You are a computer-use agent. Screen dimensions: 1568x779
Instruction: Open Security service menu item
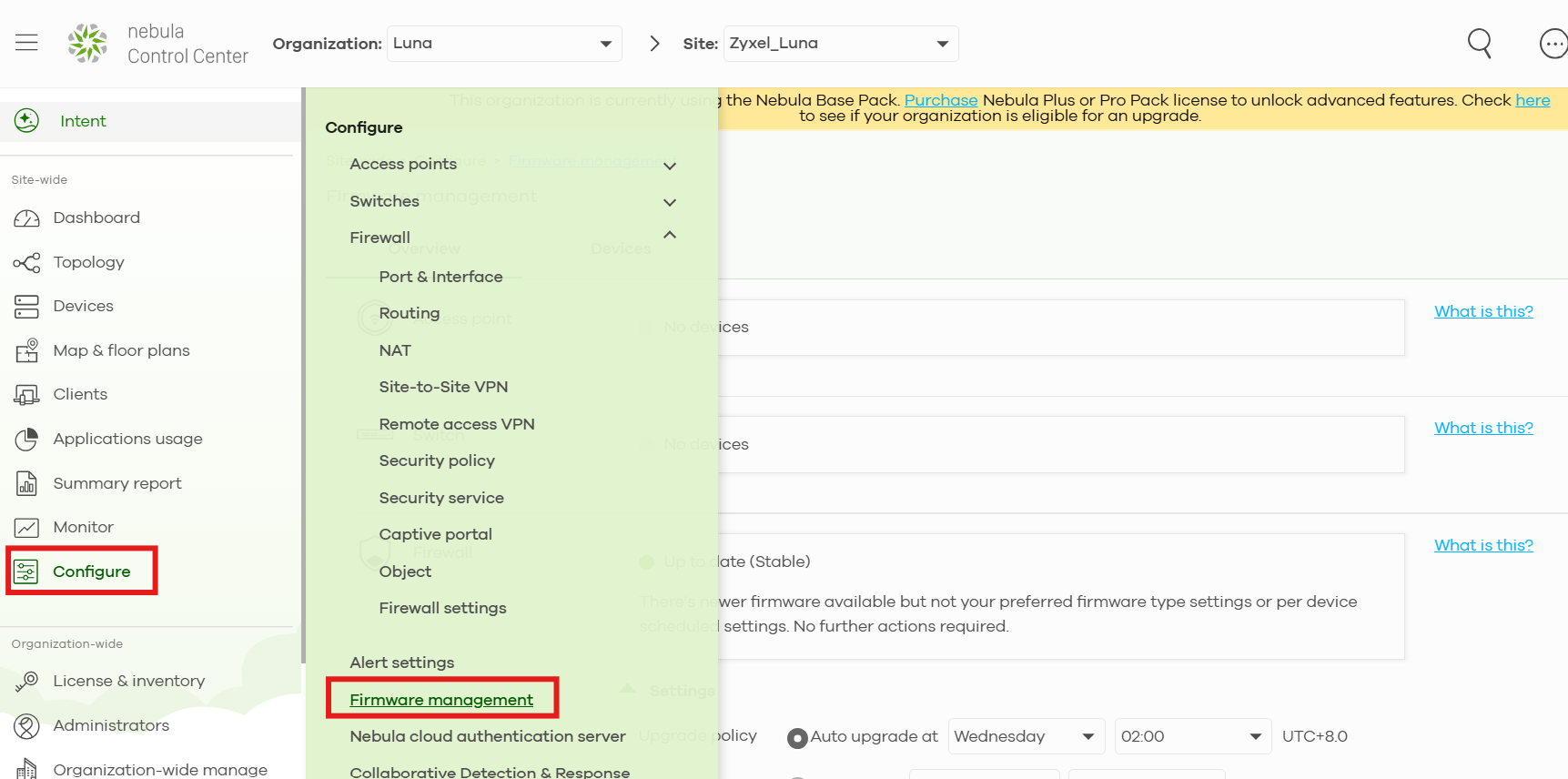tap(441, 498)
